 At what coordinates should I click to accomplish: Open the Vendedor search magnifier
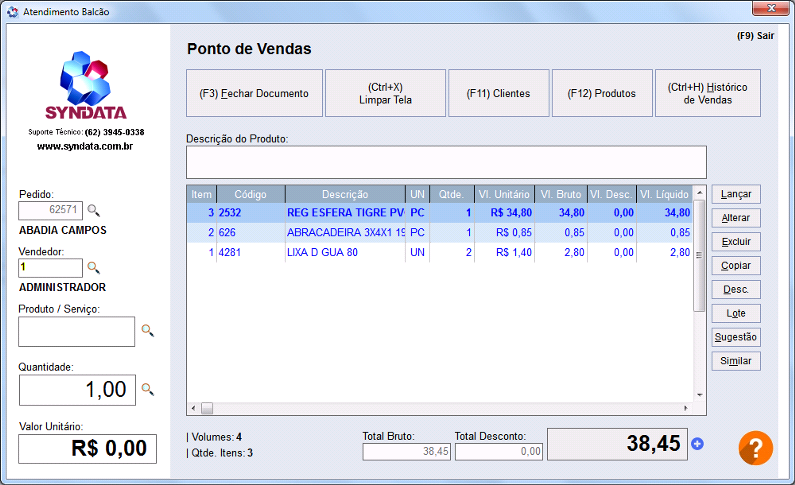click(93, 268)
